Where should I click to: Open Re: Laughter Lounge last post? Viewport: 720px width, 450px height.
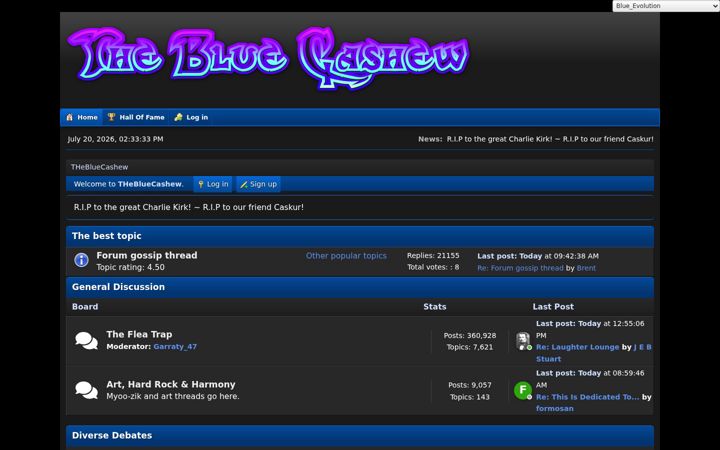coord(578,347)
